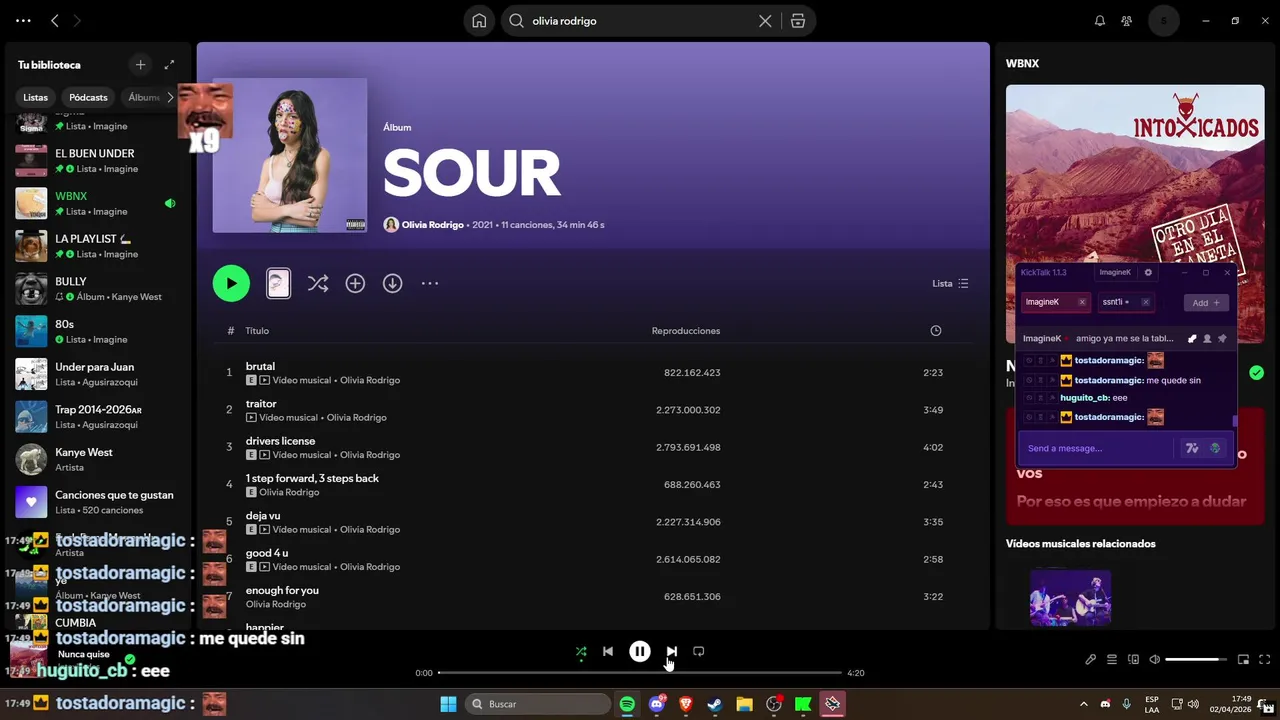This screenshot has width=1280, height=720.
Task: Select the track 'deja vu'
Action: point(263,516)
